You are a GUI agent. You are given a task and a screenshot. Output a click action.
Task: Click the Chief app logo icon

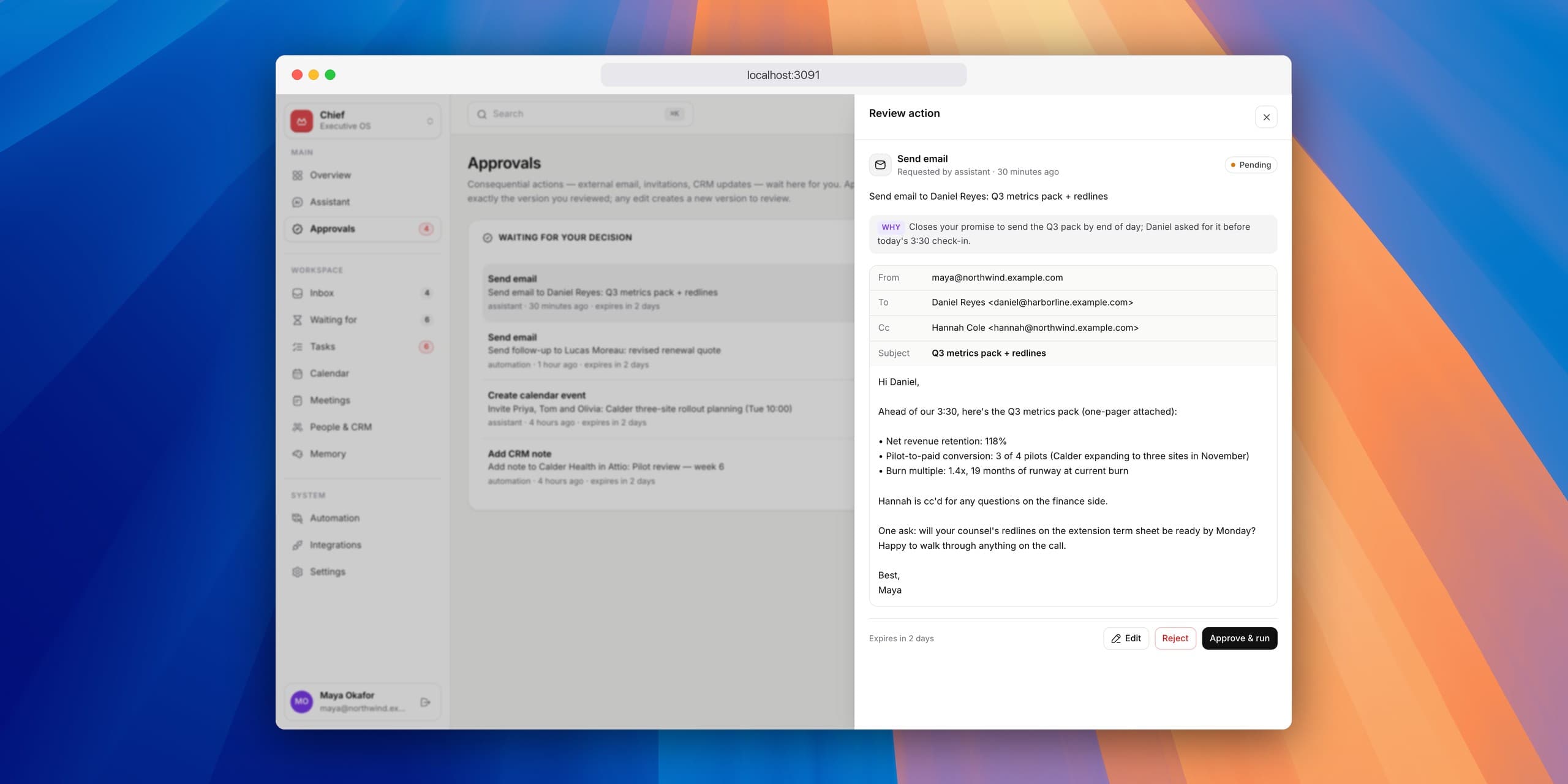(x=301, y=121)
